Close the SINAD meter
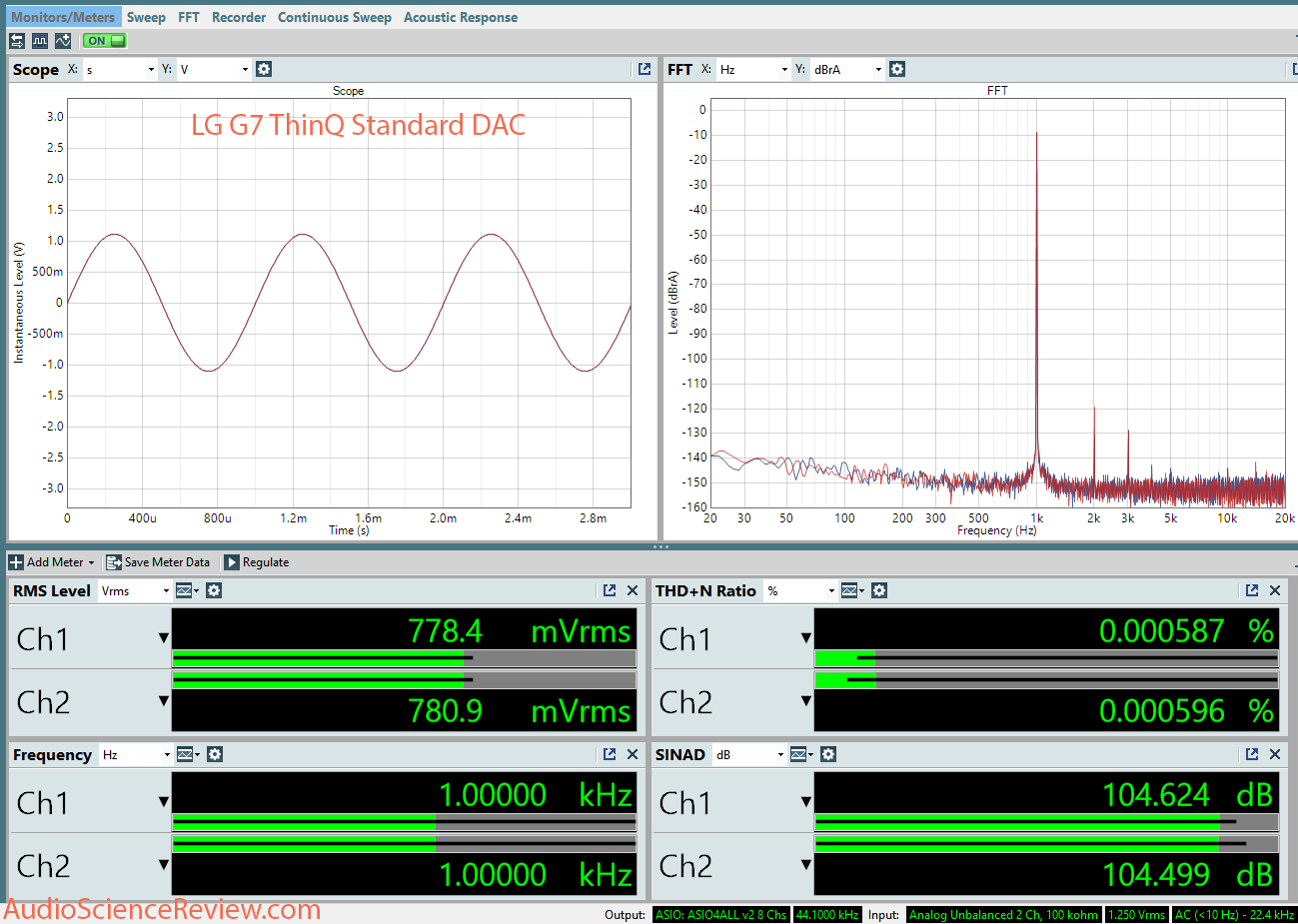1298x924 pixels. coord(1275,754)
